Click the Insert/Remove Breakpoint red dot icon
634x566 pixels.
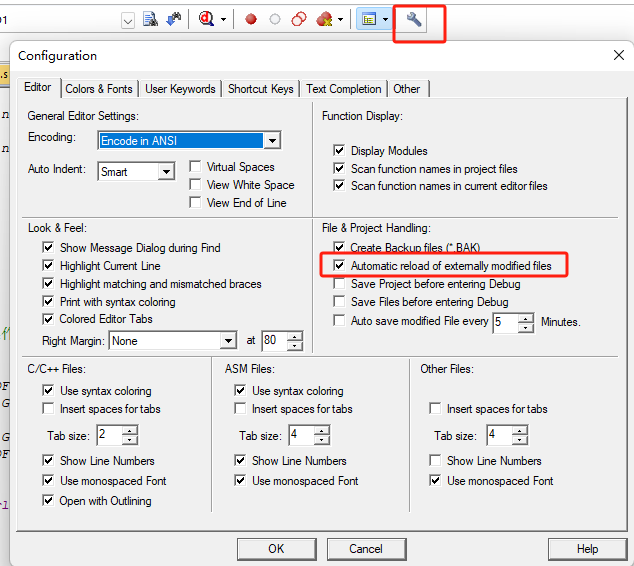pyautogui.click(x=251, y=19)
